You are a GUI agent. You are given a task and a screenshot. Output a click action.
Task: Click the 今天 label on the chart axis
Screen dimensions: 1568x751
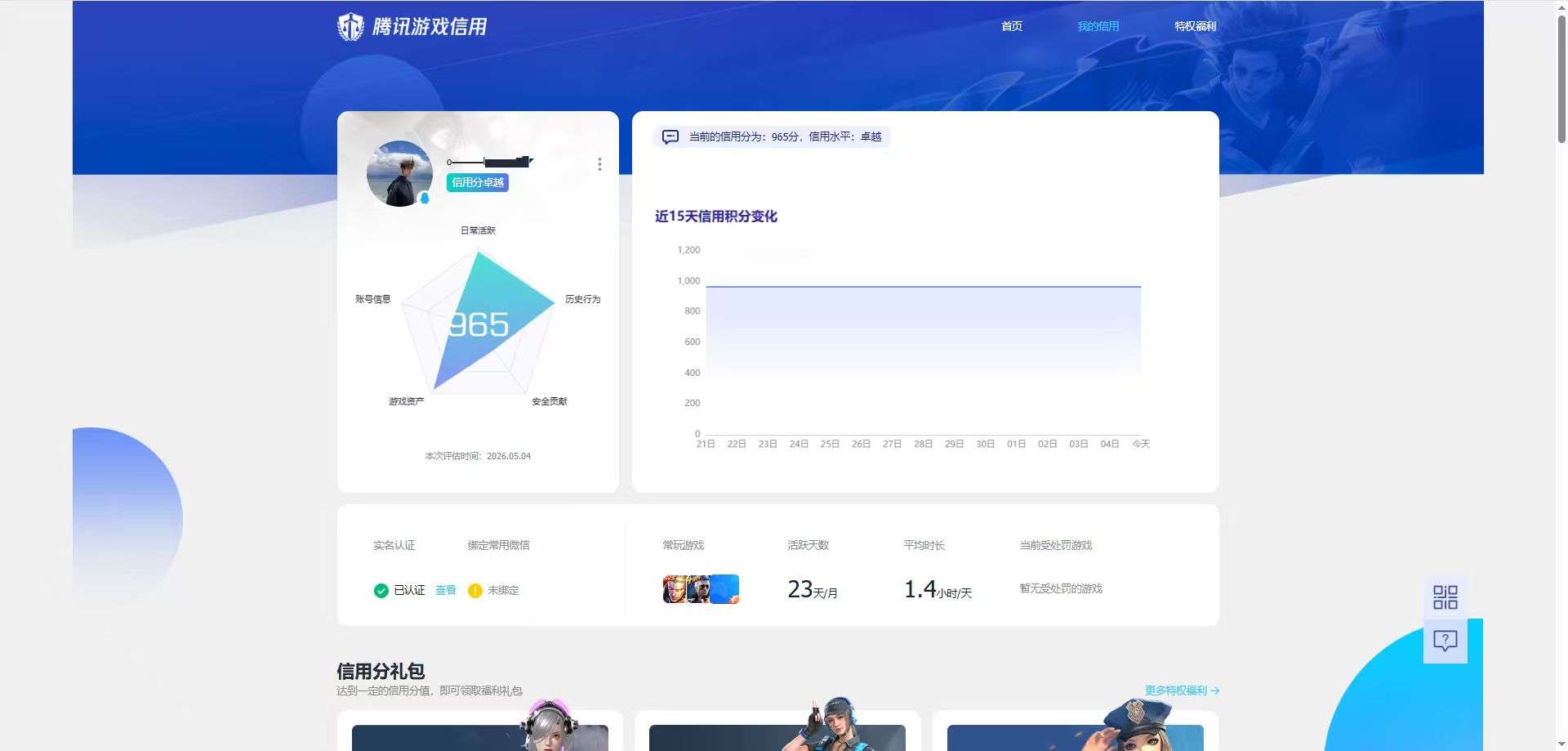point(1141,444)
